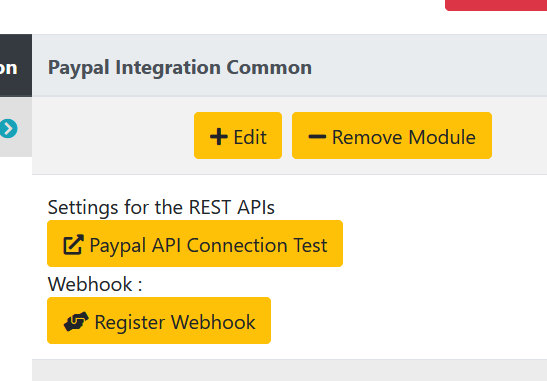Click the handshake icon on Register Webhook
The height and width of the screenshot is (381, 547).
pyautogui.click(x=76, y=321)
